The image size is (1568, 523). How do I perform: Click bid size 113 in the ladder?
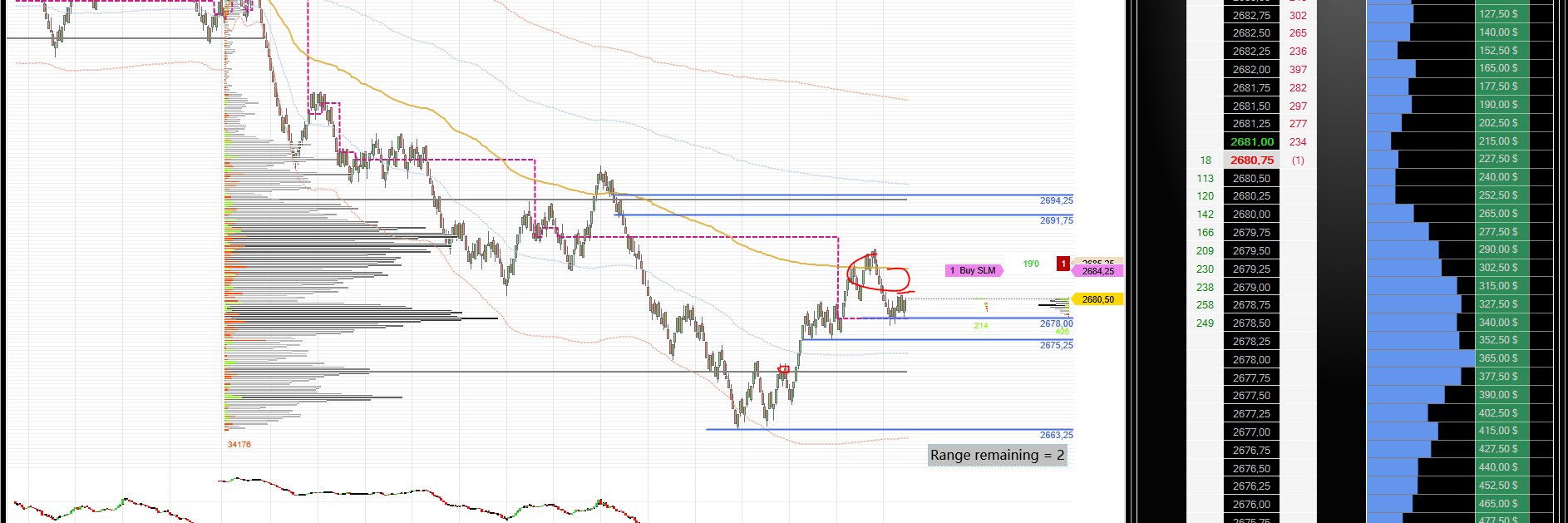[x=1205, y=179]
